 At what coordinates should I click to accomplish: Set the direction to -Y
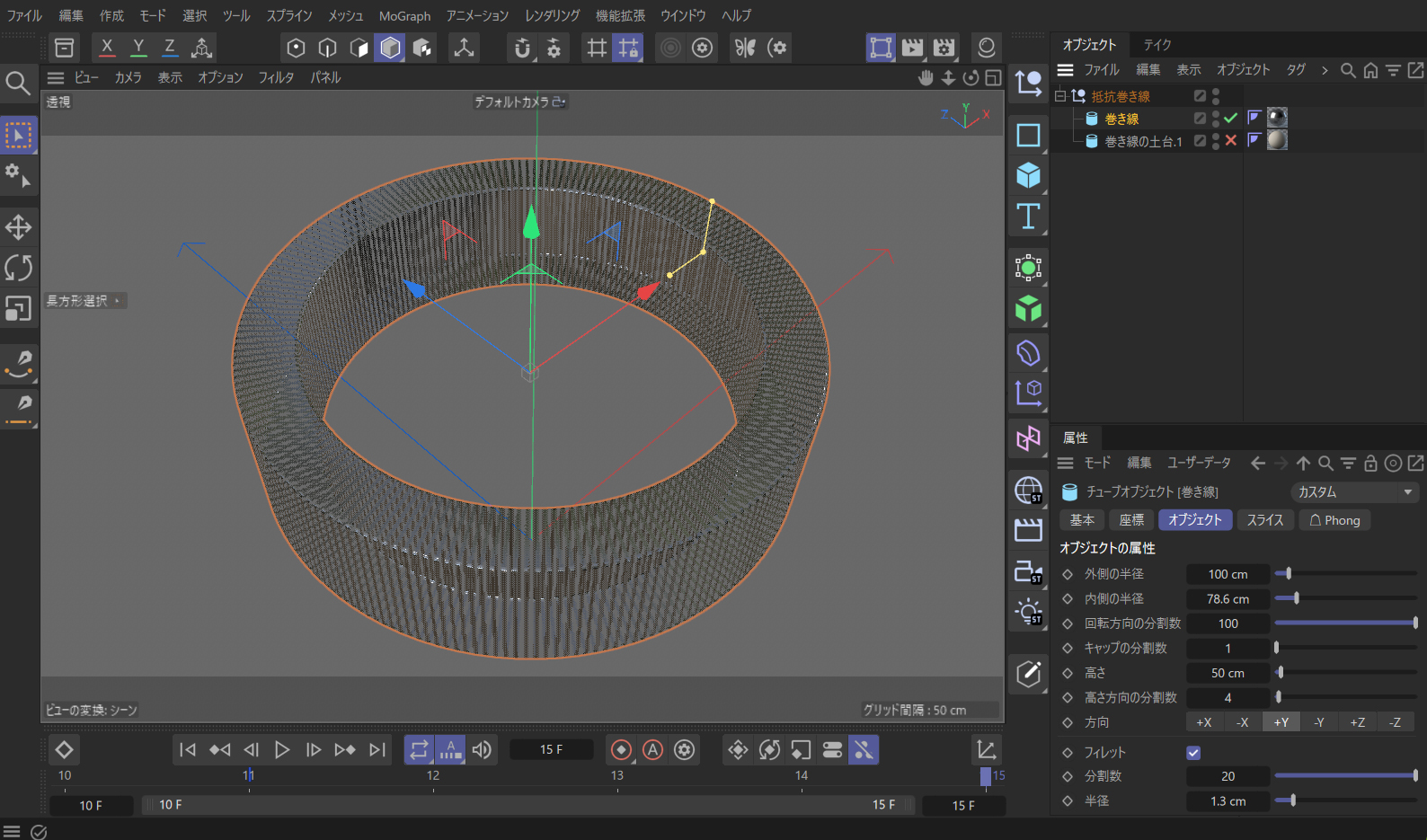point(1319,722)
